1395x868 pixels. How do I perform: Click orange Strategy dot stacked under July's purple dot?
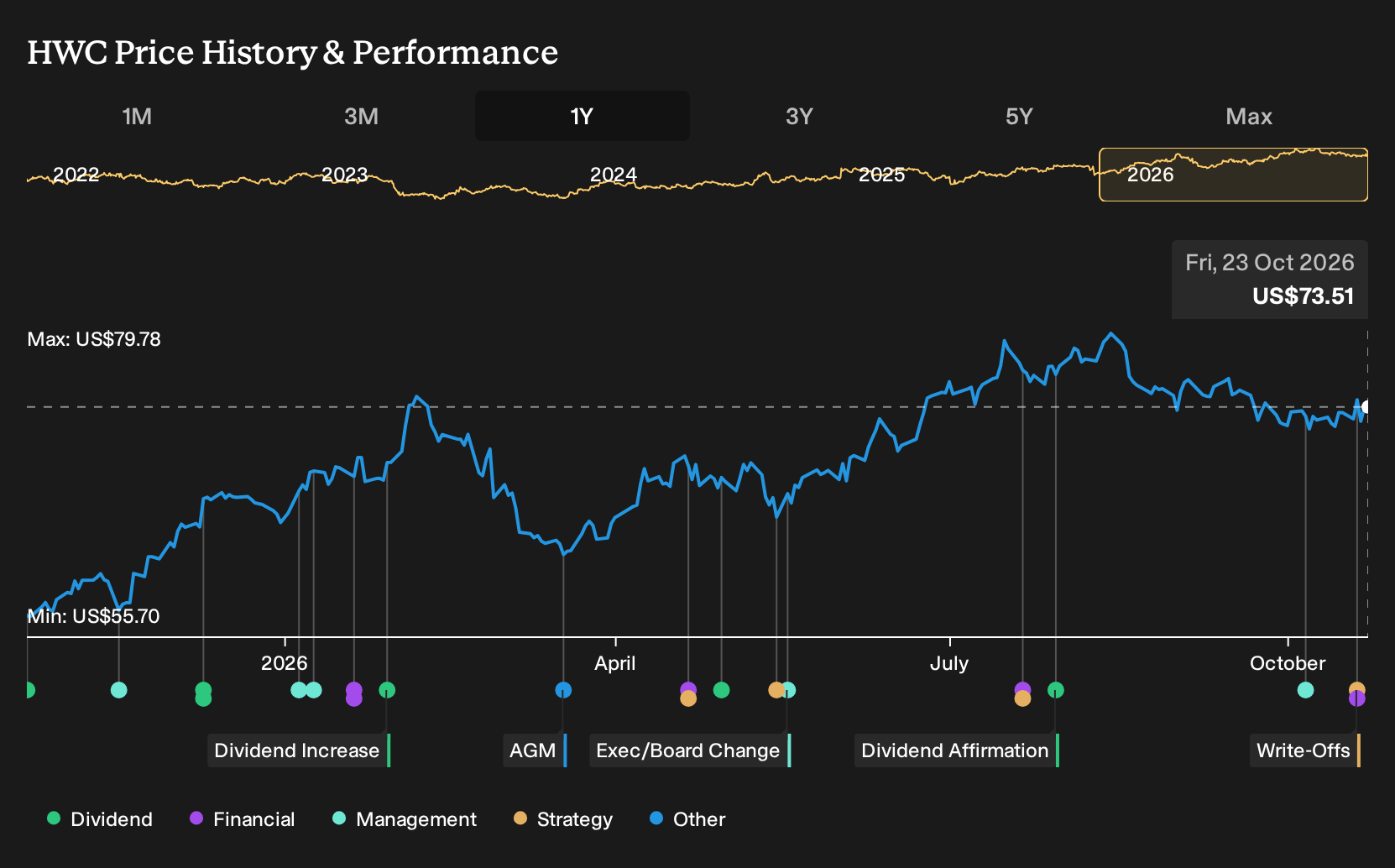(1022, 698)
